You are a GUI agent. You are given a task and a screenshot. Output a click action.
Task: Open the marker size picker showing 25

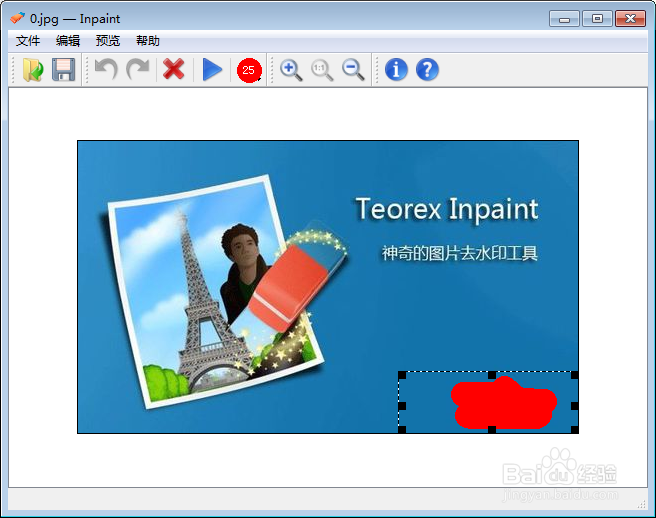pyautogui.click(x=249, y=70)
